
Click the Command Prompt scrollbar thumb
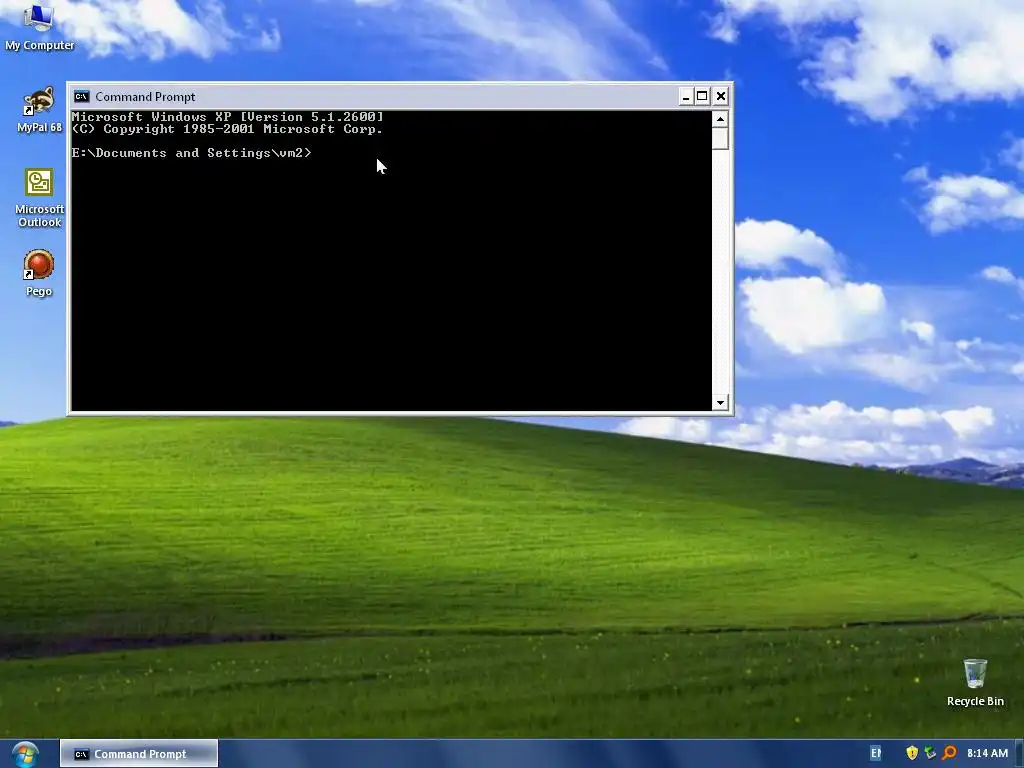coord(720,138)
